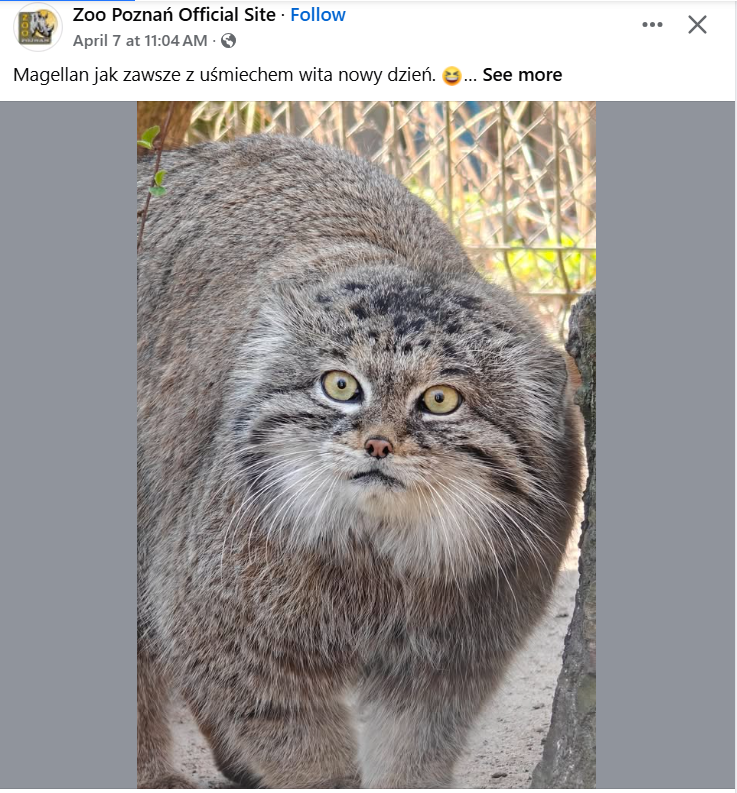
Task: Expand the caption with See more
Action: [x=522, y=75]
